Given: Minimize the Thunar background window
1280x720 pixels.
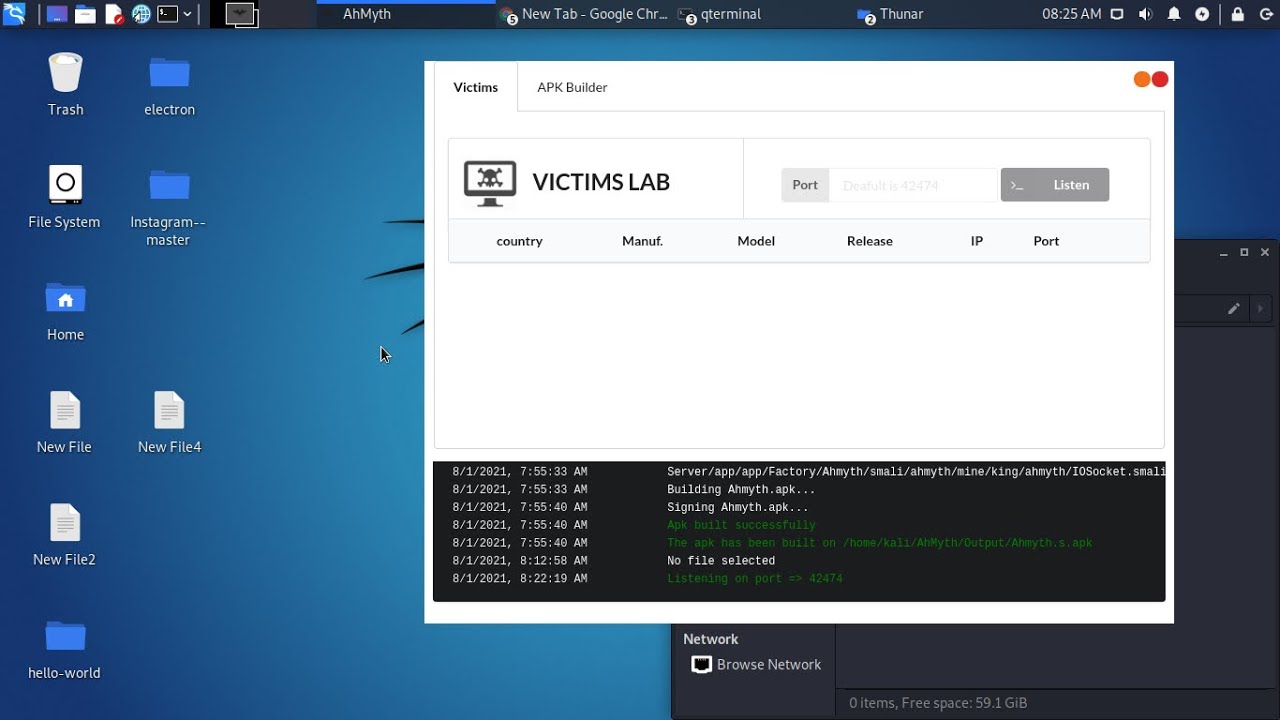Looking at the screenshot, I should (1224, 253).
